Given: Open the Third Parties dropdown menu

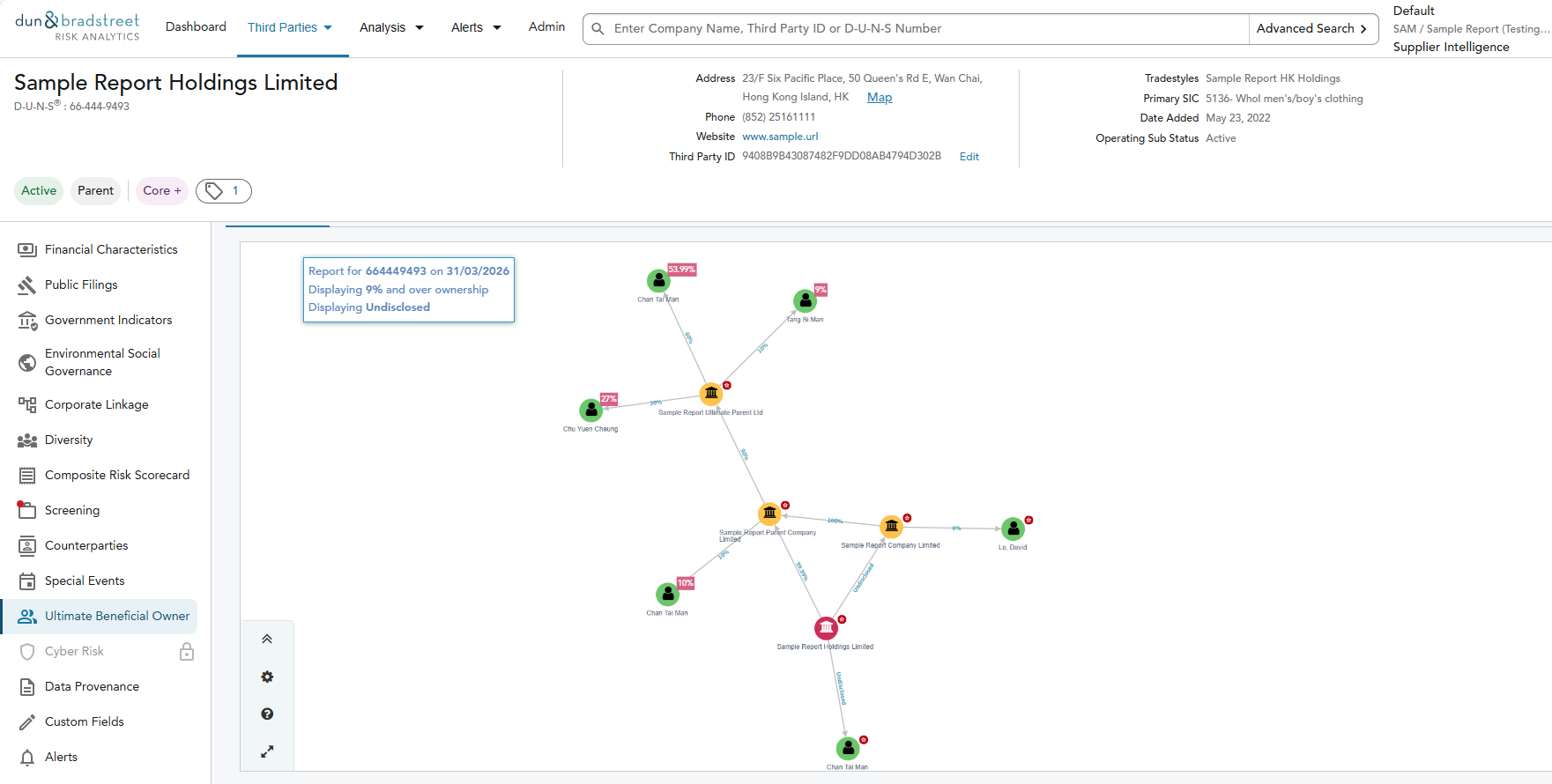Looking at the screenshot, I should coord(290,27).
